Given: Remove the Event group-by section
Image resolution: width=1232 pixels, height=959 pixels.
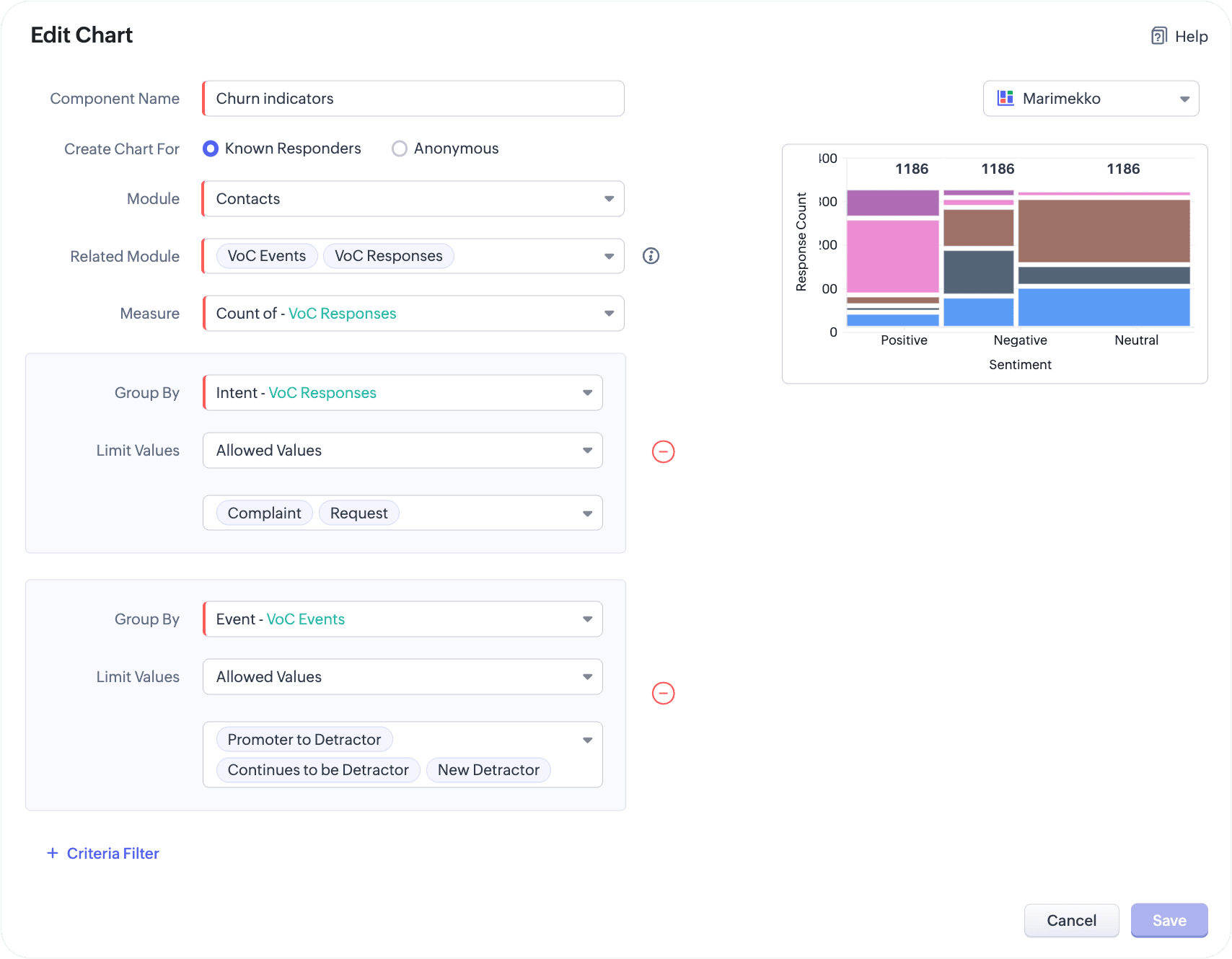Looking at the screenshot, I should click(x=663, y=693).
